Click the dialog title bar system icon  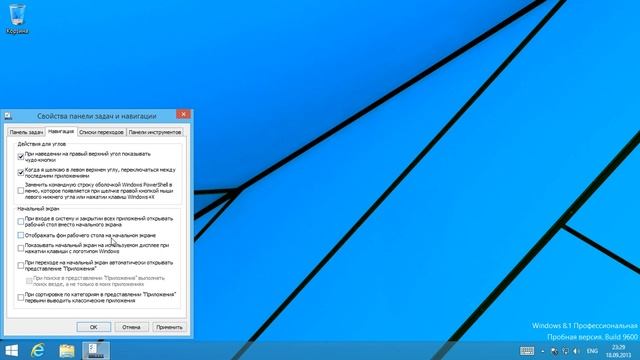(x=8, y=116)
